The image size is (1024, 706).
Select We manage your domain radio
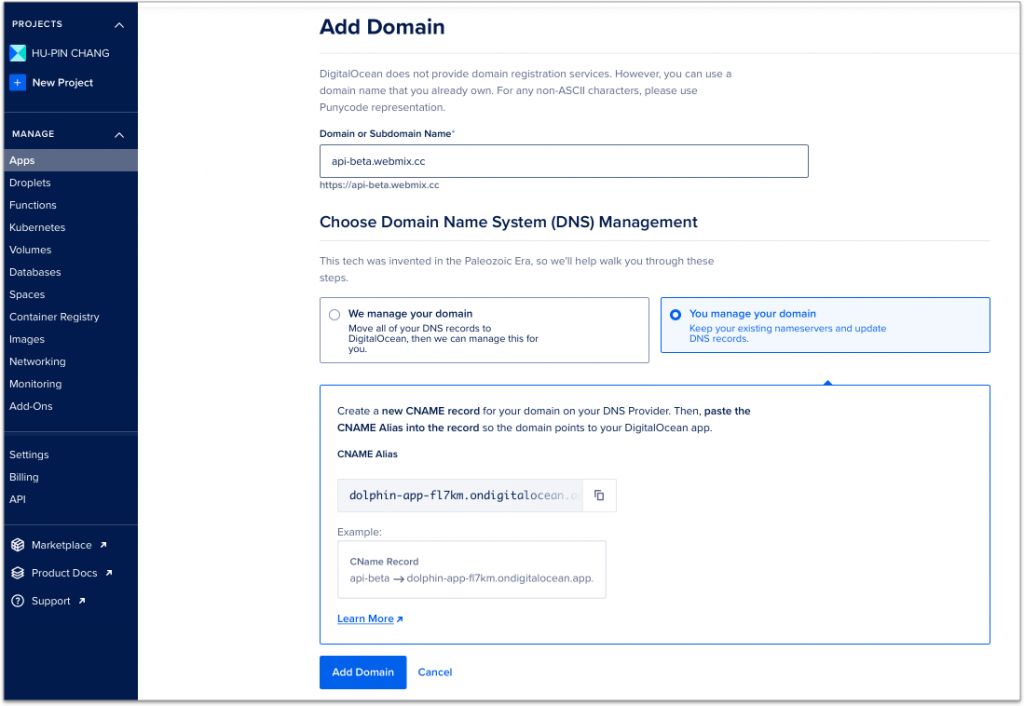(334, 315)
